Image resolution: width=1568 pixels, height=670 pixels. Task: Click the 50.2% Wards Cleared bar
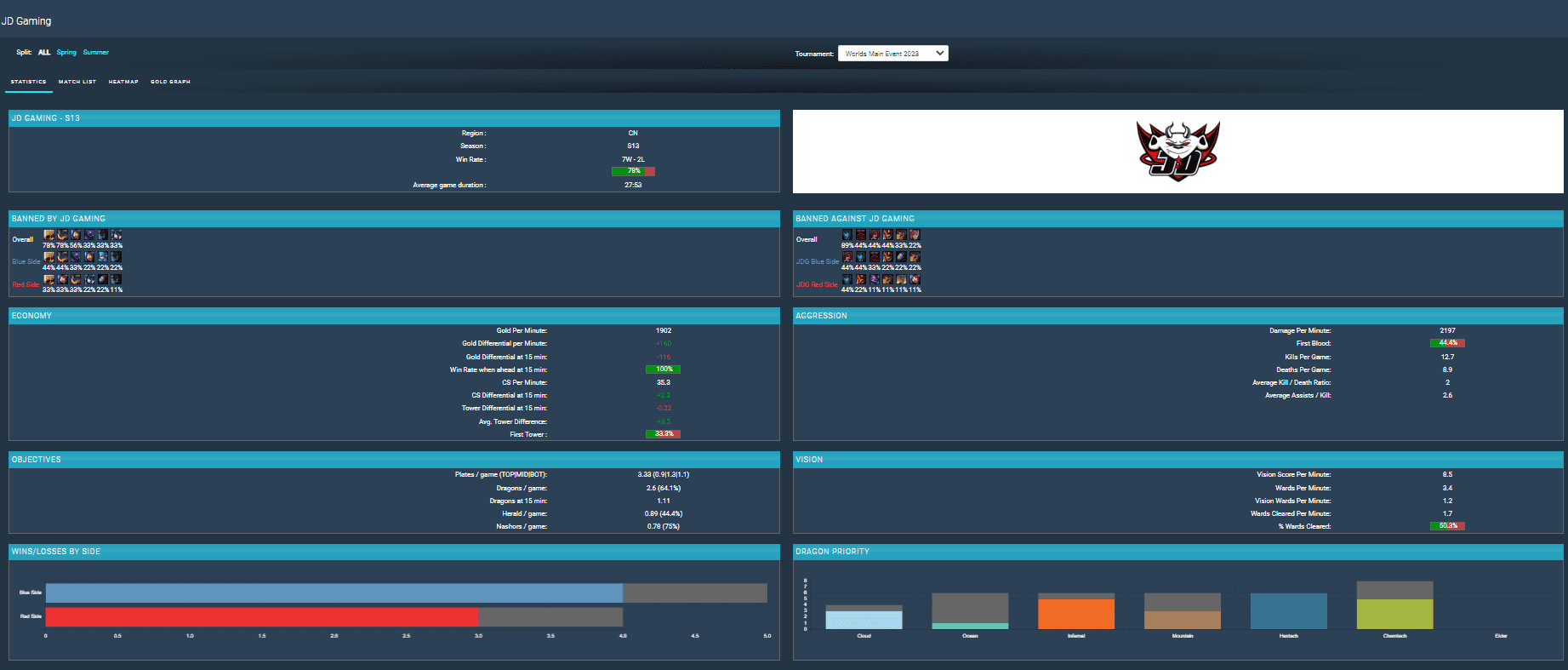[x=1447, y=526]
